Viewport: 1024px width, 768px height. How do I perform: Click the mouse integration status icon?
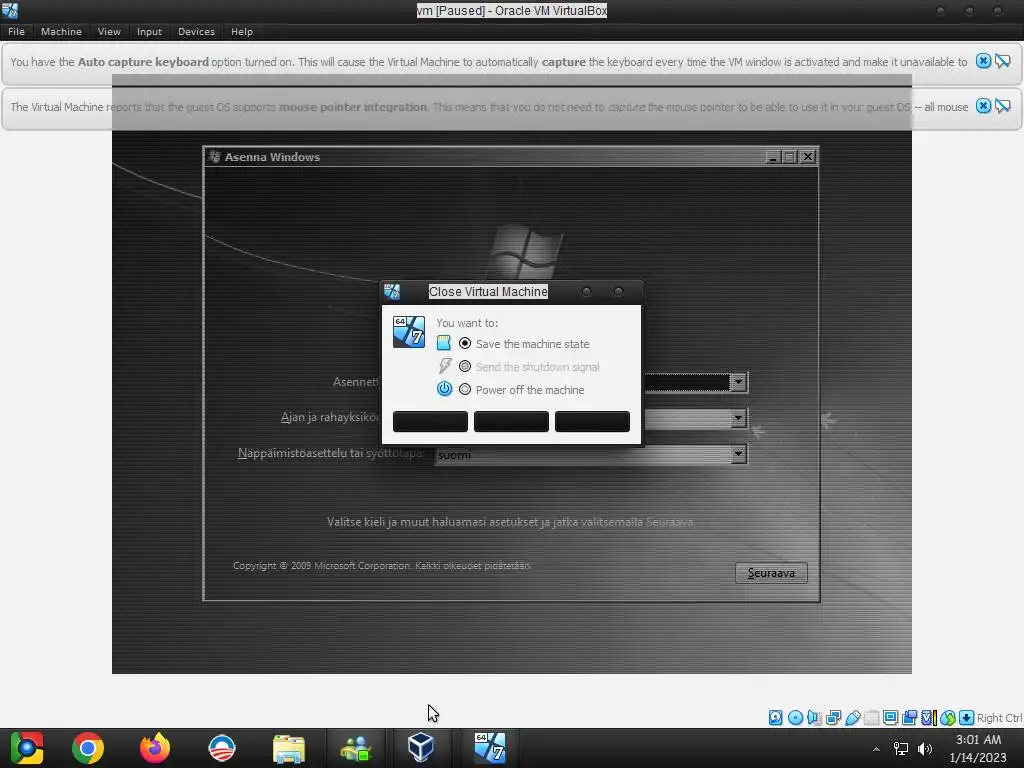tap(948, 718)
